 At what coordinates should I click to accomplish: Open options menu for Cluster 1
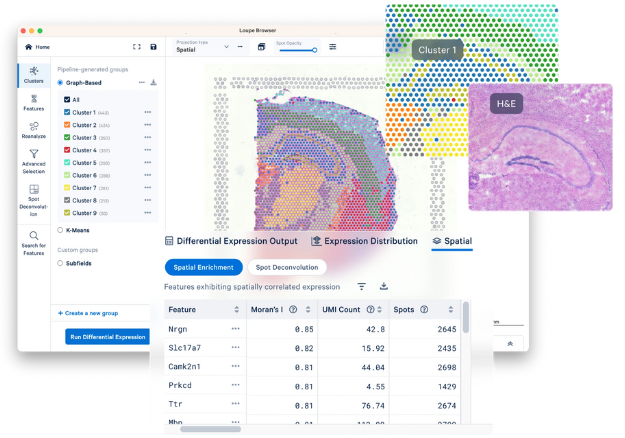coord(147,112)
